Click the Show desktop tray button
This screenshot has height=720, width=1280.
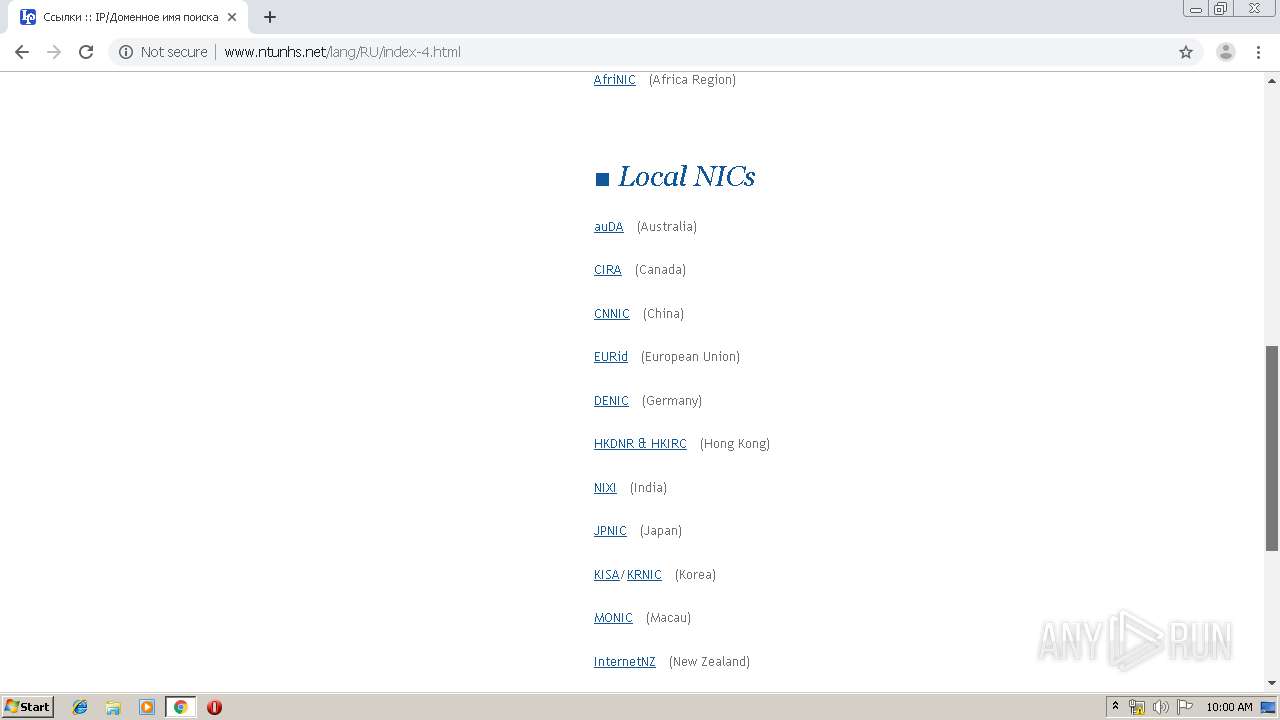tap(1269, 707)
